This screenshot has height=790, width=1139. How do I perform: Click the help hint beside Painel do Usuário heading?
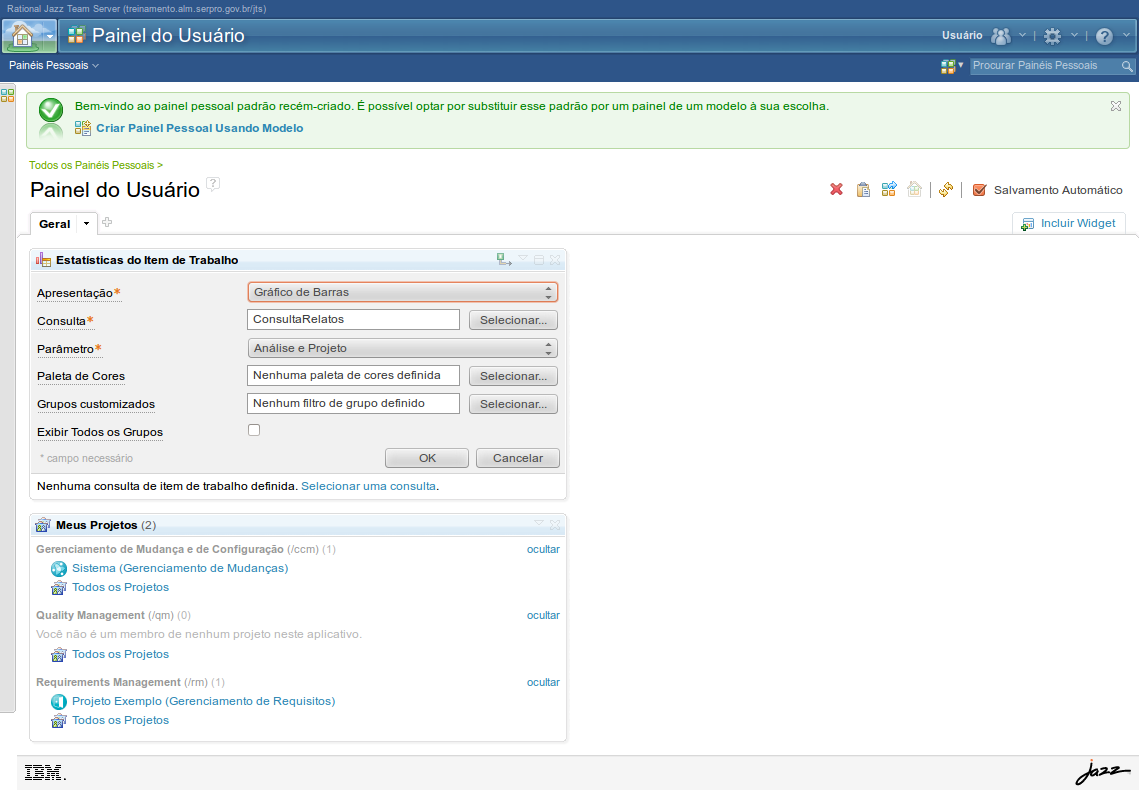click(x=213, y=184)
